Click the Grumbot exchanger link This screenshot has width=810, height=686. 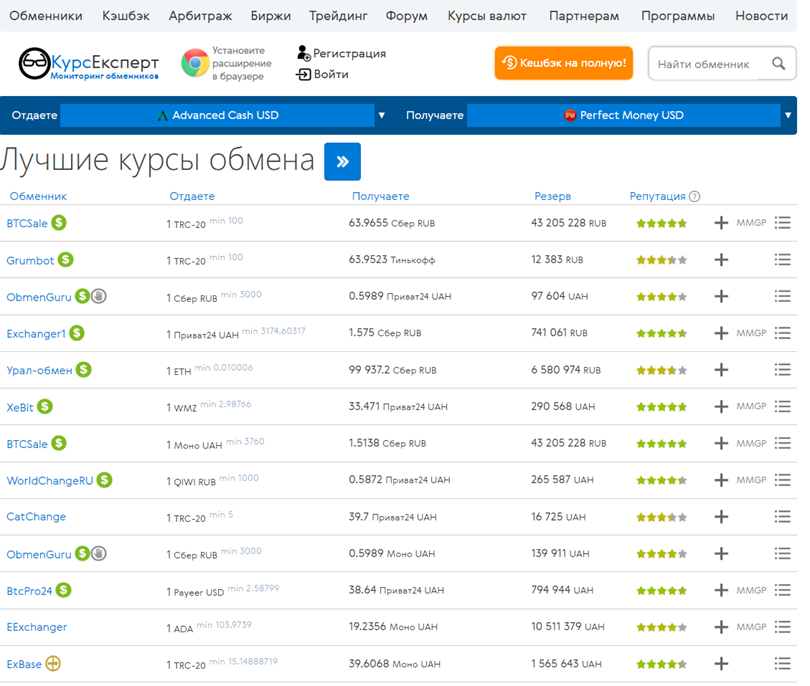(x=30, y=260)
